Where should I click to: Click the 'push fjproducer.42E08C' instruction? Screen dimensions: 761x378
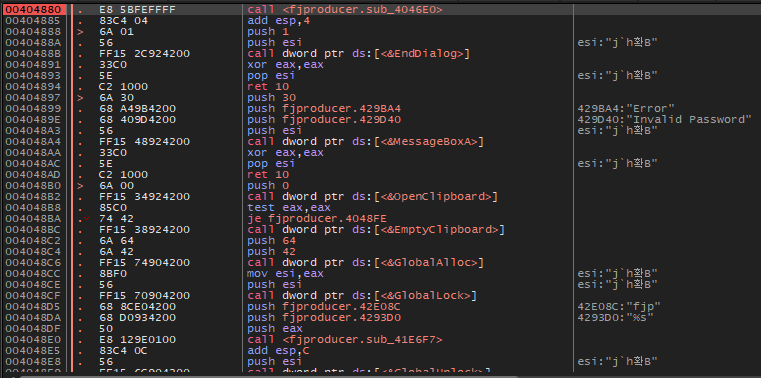point(324,307)
